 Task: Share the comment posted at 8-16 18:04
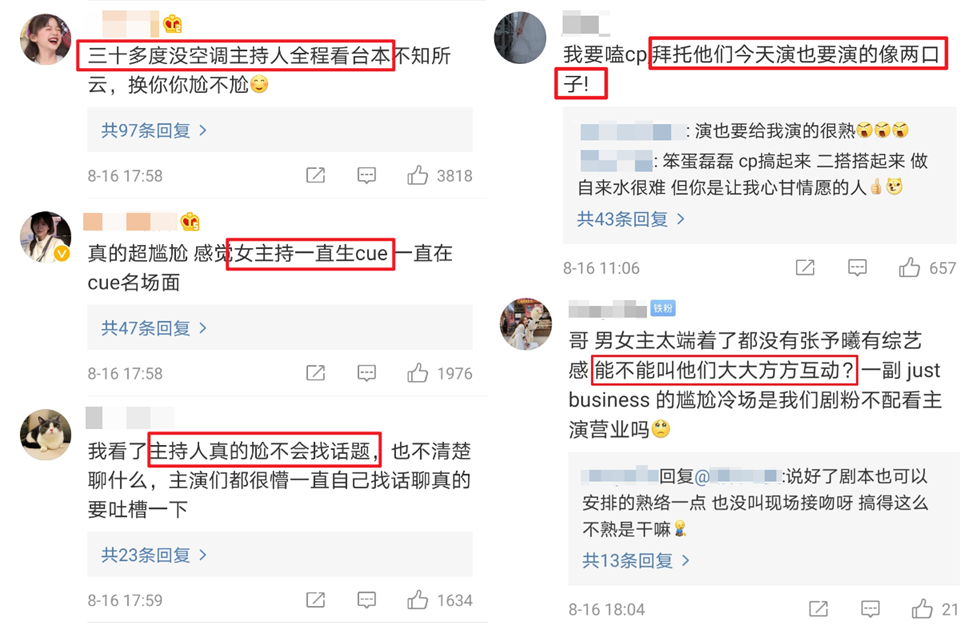click(x=818, y=608)
